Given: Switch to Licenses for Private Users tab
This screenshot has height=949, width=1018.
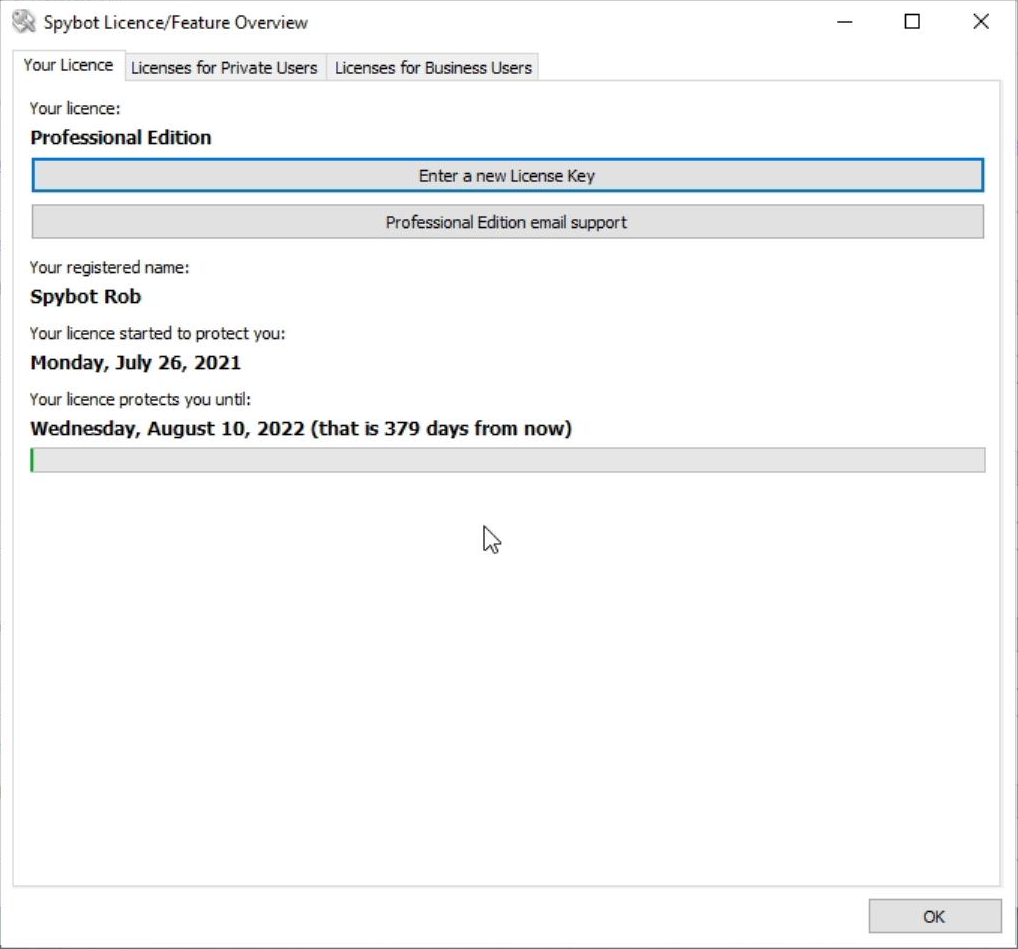Looking at the screenshot, I should point(224,68).
